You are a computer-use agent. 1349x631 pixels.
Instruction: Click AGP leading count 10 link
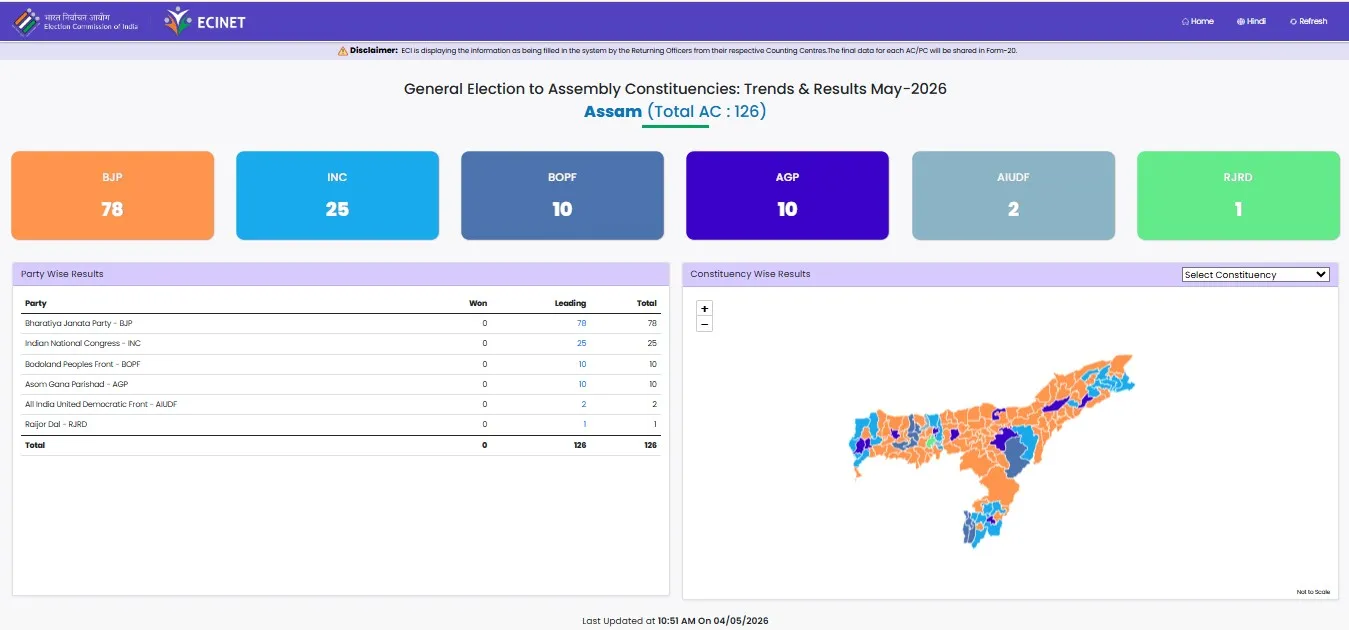(582, 384)
